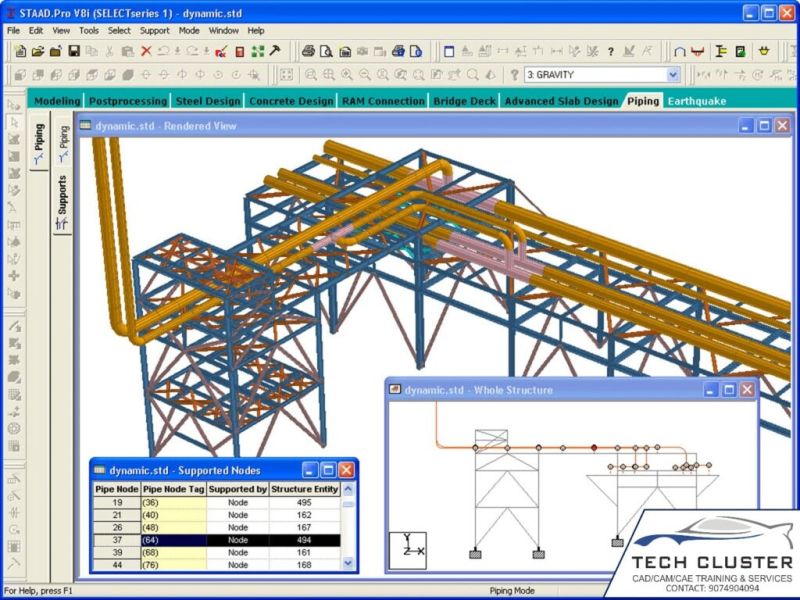
Task: Switch to the Earthquake tab
Action: (696, 101)
